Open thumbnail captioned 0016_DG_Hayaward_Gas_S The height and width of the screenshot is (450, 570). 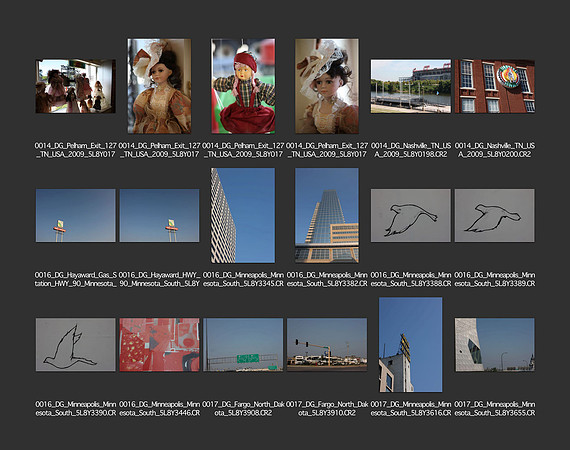[76, 216]
